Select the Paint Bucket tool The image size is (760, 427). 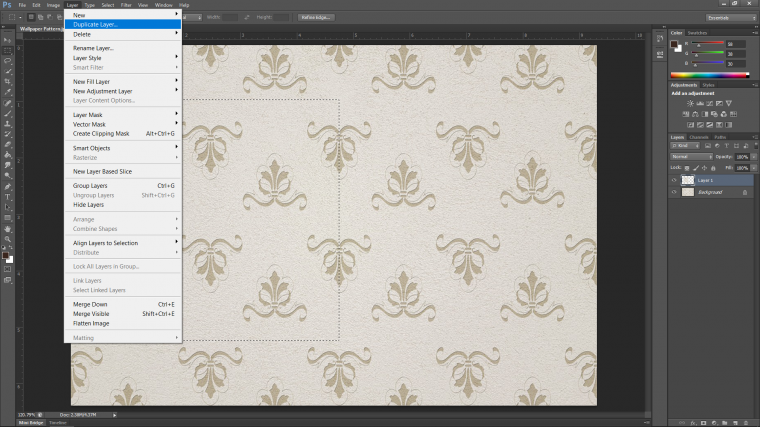pyautogui.click(x=7, y=155)
